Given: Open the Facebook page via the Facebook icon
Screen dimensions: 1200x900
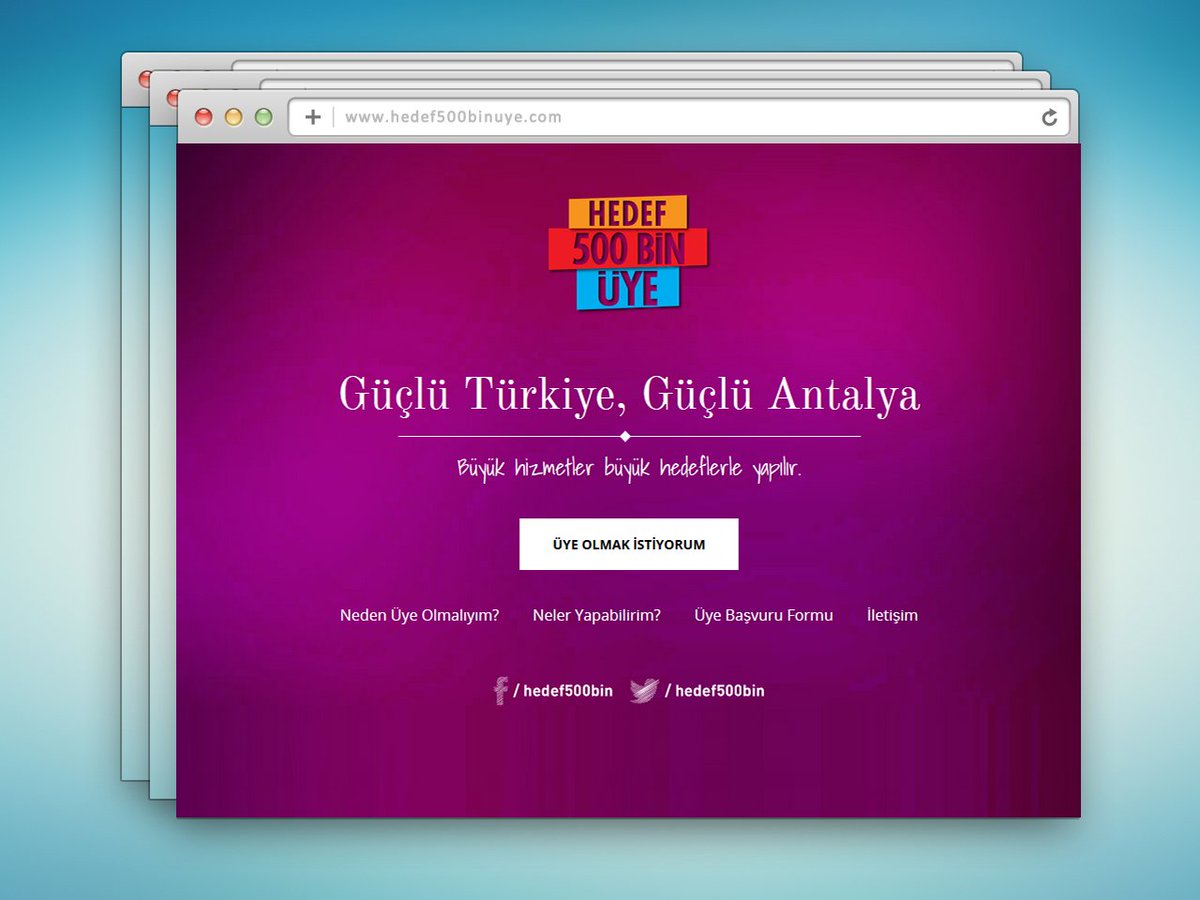Looking at the screenshot, I should 500,690.
